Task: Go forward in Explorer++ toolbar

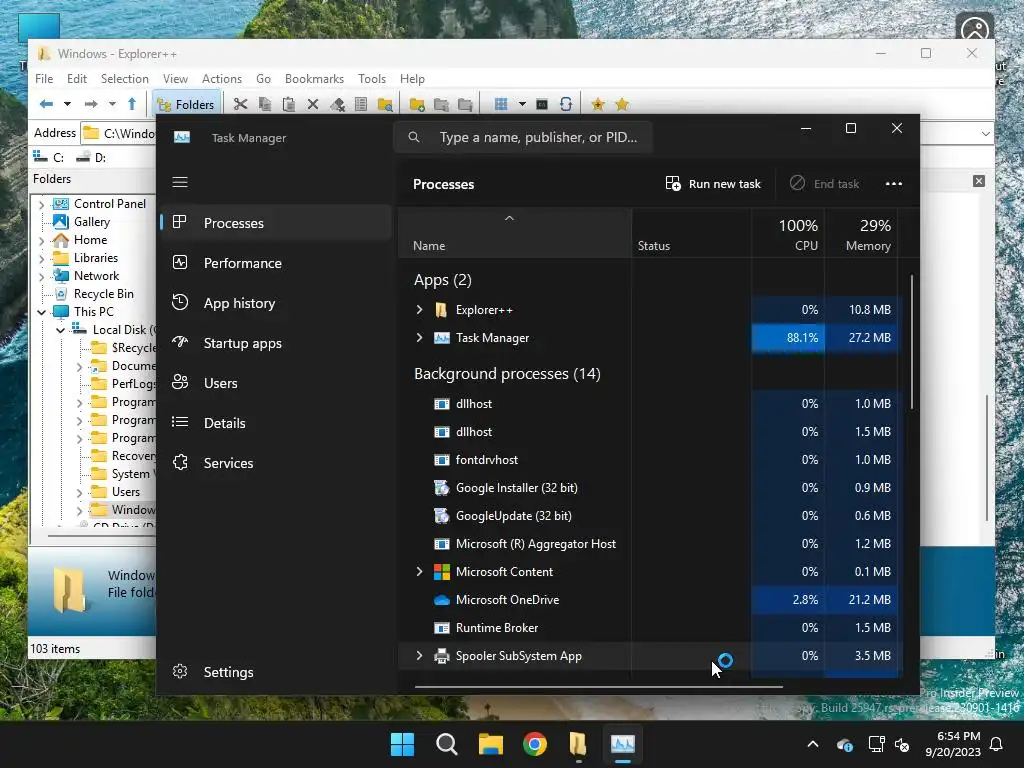Action: pyautogui.click(x=91, y=104)
